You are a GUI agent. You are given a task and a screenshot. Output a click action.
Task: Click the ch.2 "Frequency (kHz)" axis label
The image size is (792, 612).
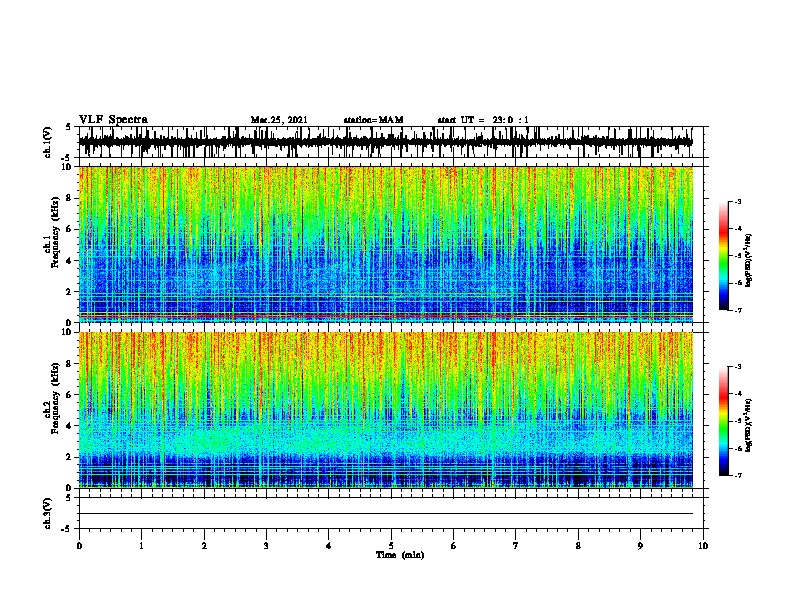pos(55,398)
